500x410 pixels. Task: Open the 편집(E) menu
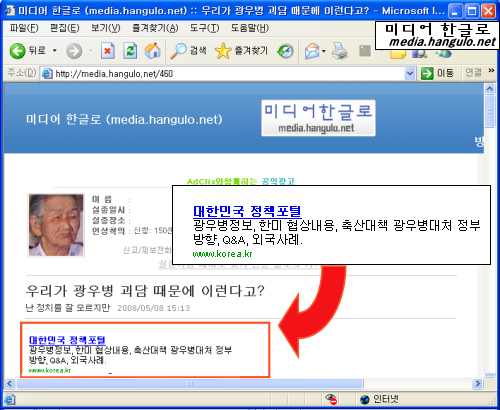pos(65,28)
